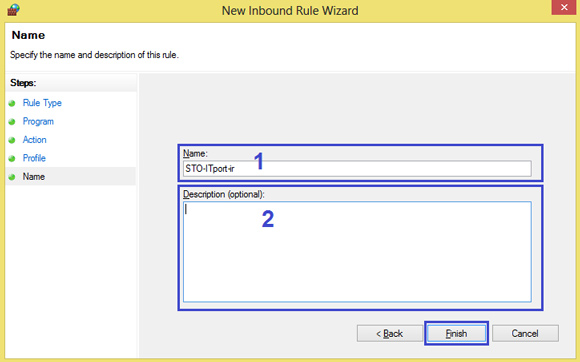
Task: Click the < Back button
Action: click(x=390, y=334)
